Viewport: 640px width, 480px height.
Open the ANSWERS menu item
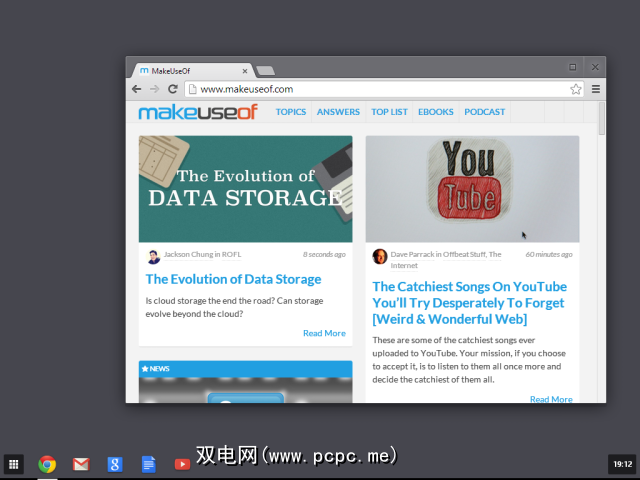338,112
